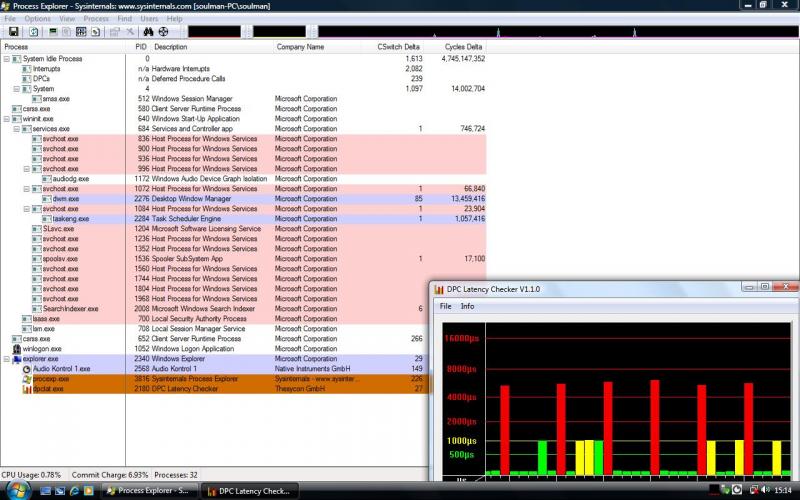Switch to Process Explorer taskbar button
The image size is (800, 500).
pyautogui.click(x=152, y=491)
